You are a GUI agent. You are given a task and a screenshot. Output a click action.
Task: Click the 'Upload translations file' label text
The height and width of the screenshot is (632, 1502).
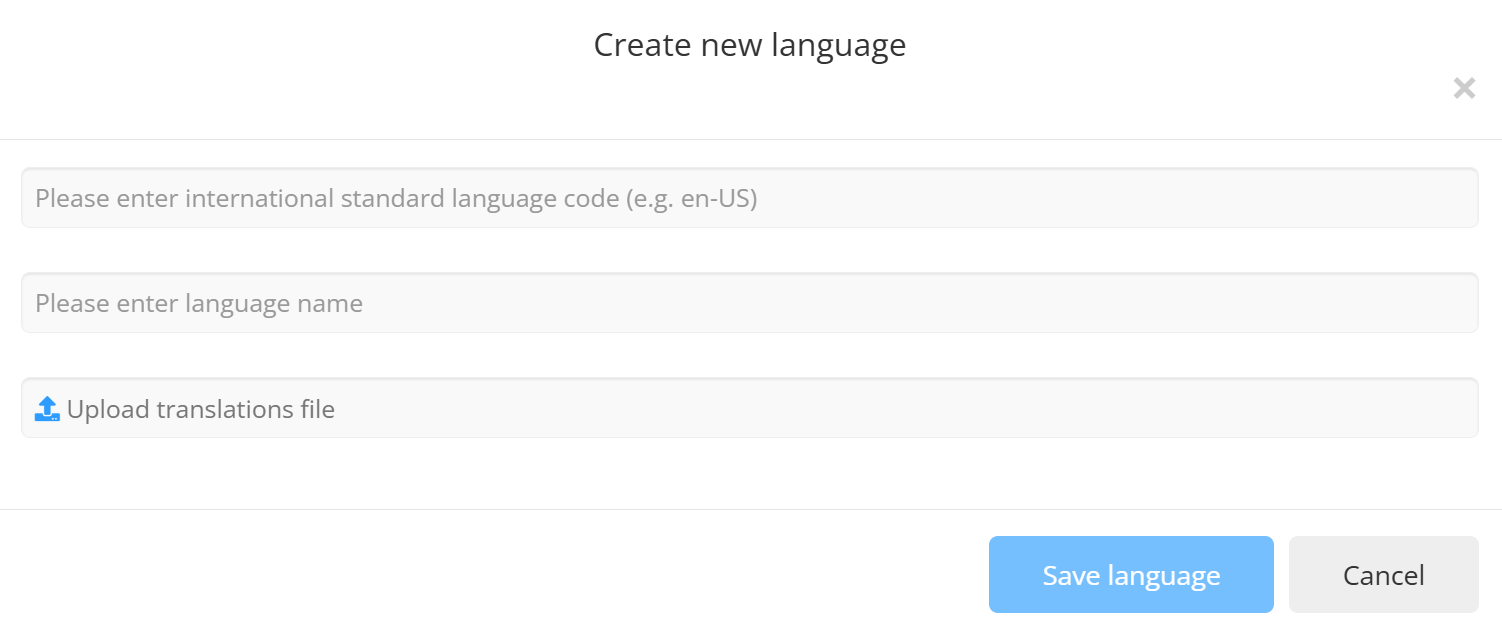tap(200, 409)
